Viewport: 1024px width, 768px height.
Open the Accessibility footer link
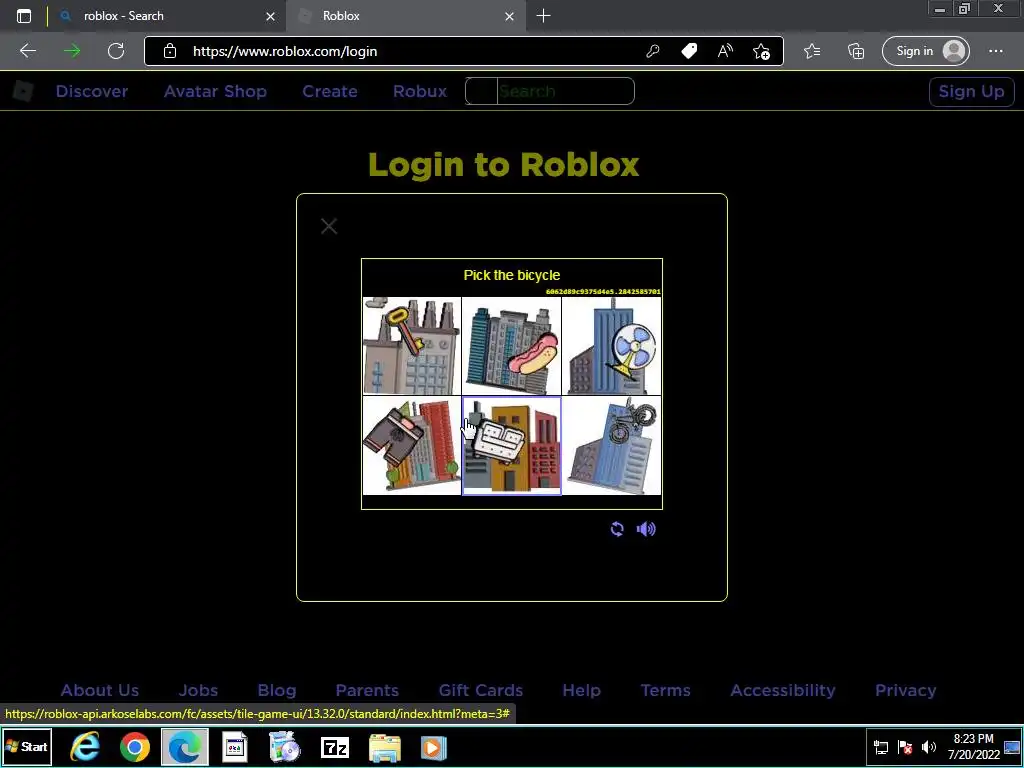[x=783, y=690]
